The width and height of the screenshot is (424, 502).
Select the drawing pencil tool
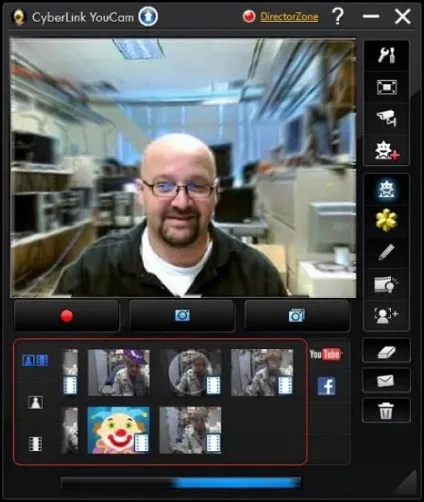pyautogui.click(x=387, y=252)
